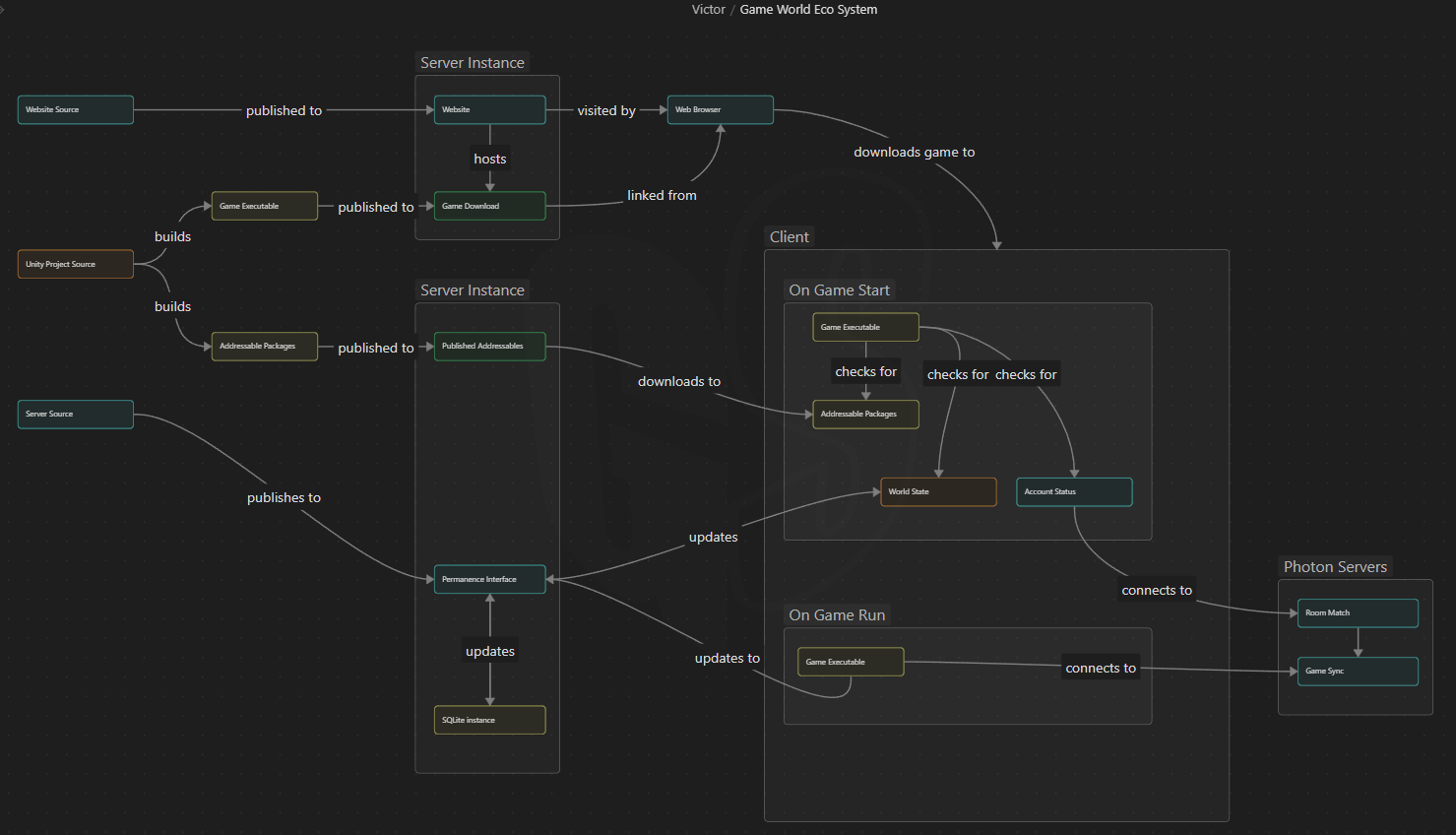Click the On Game Start group label

coord(839,290)
